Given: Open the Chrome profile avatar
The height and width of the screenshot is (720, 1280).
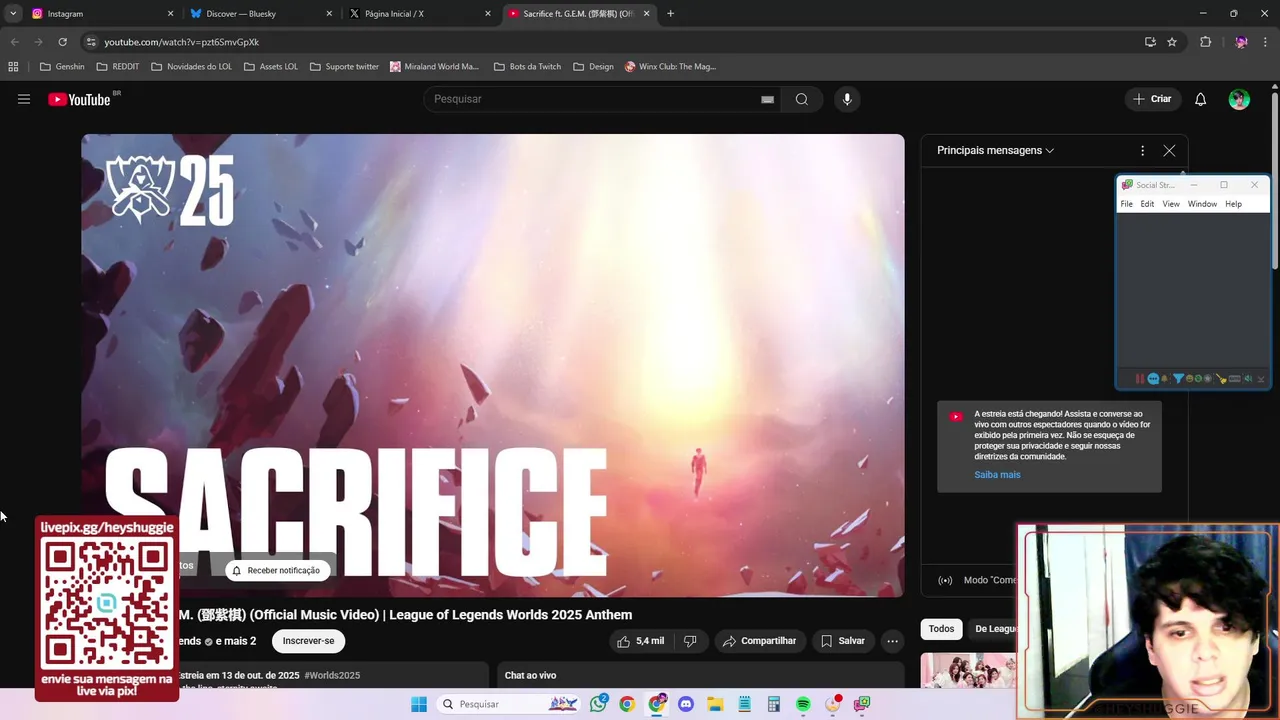Looking at the screenshot, I should coord(1241,42).
